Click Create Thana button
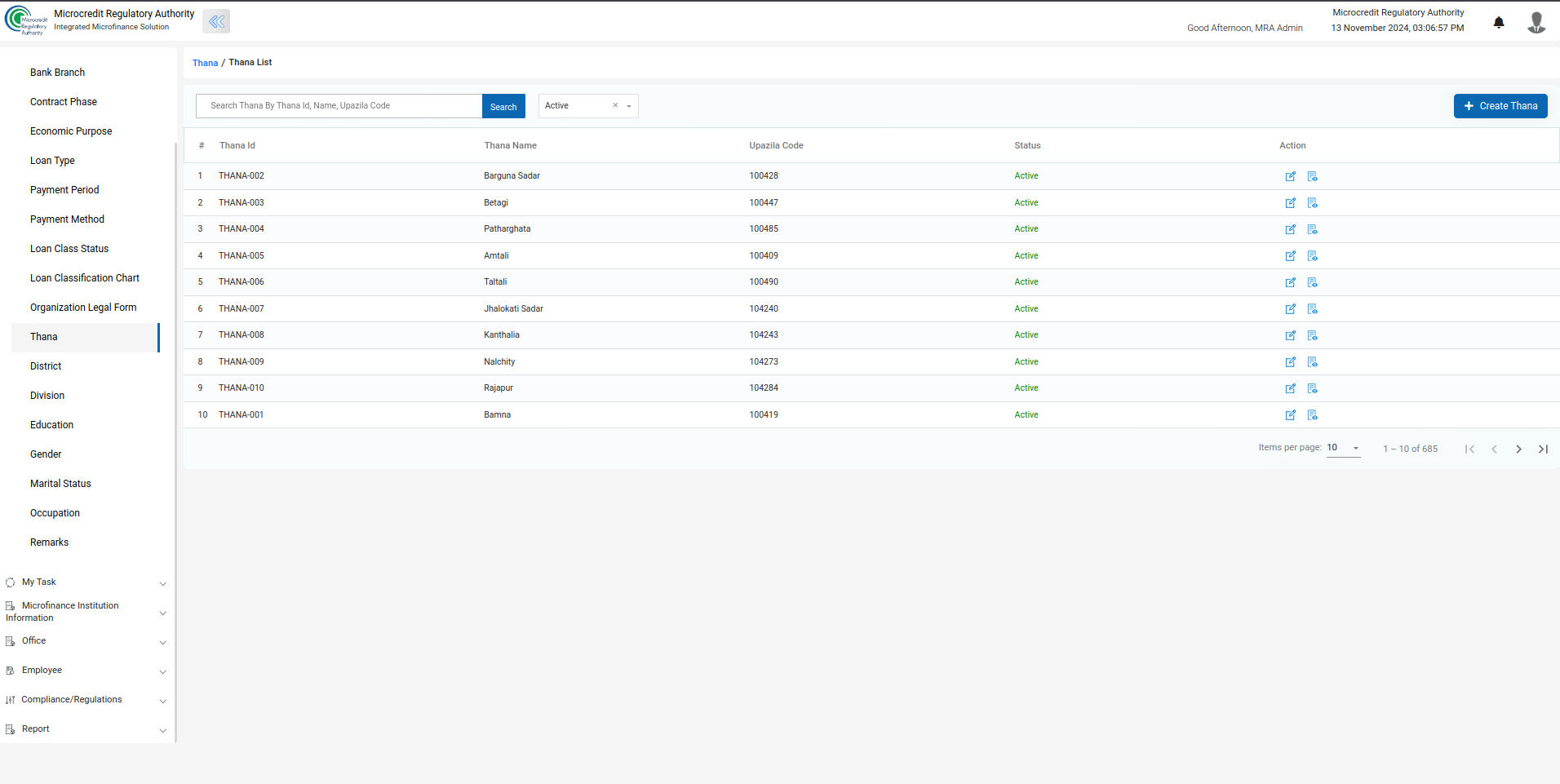Viewport: 1560px width, 784px height. point(1500,106)
